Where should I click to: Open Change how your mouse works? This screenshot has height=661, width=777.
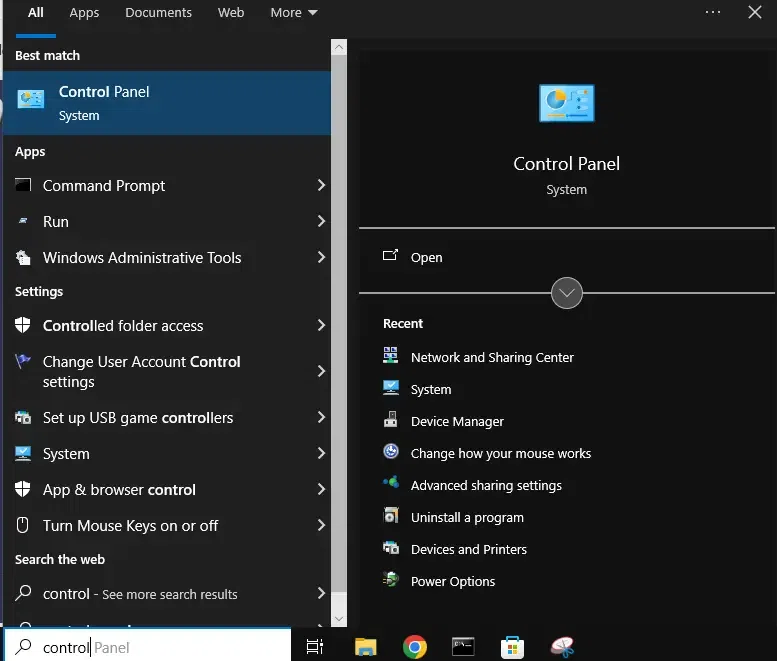point(500,453)
